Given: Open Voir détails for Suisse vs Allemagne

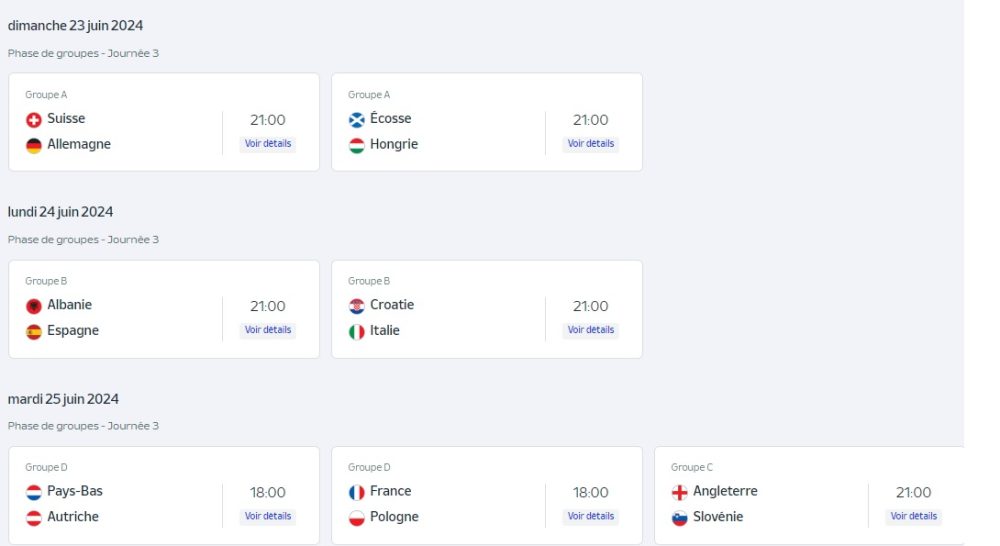Looking at the screenshot, I should (268, 144).
